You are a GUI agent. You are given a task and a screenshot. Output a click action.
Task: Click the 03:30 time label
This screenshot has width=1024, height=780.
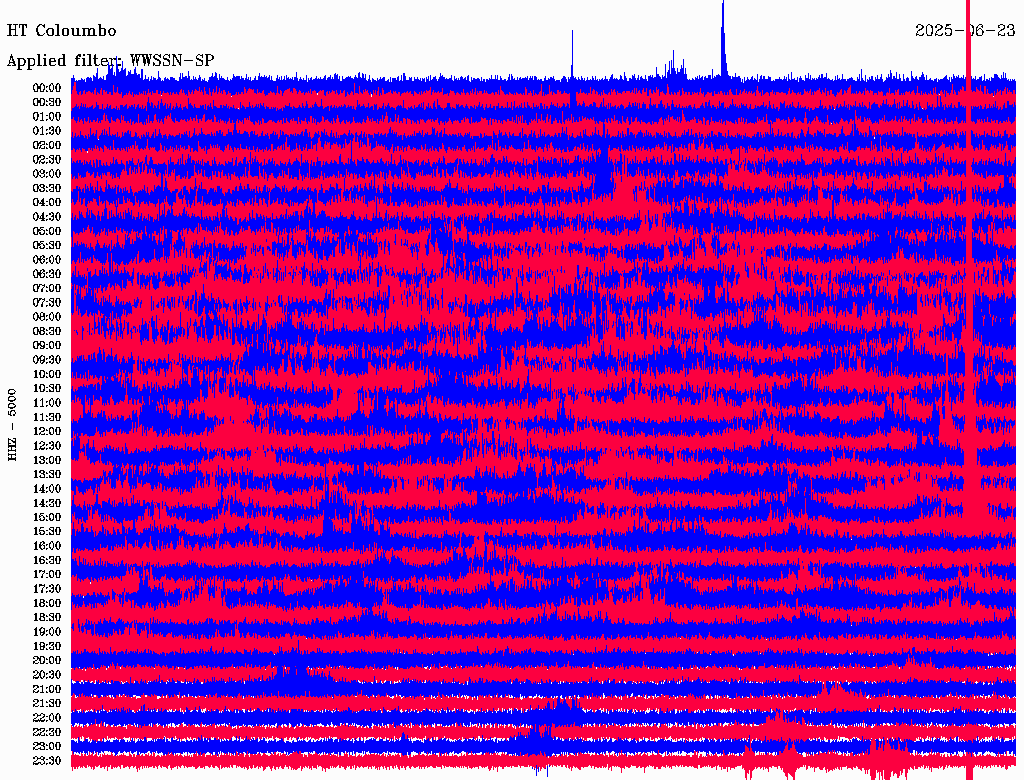pos(47,189)
